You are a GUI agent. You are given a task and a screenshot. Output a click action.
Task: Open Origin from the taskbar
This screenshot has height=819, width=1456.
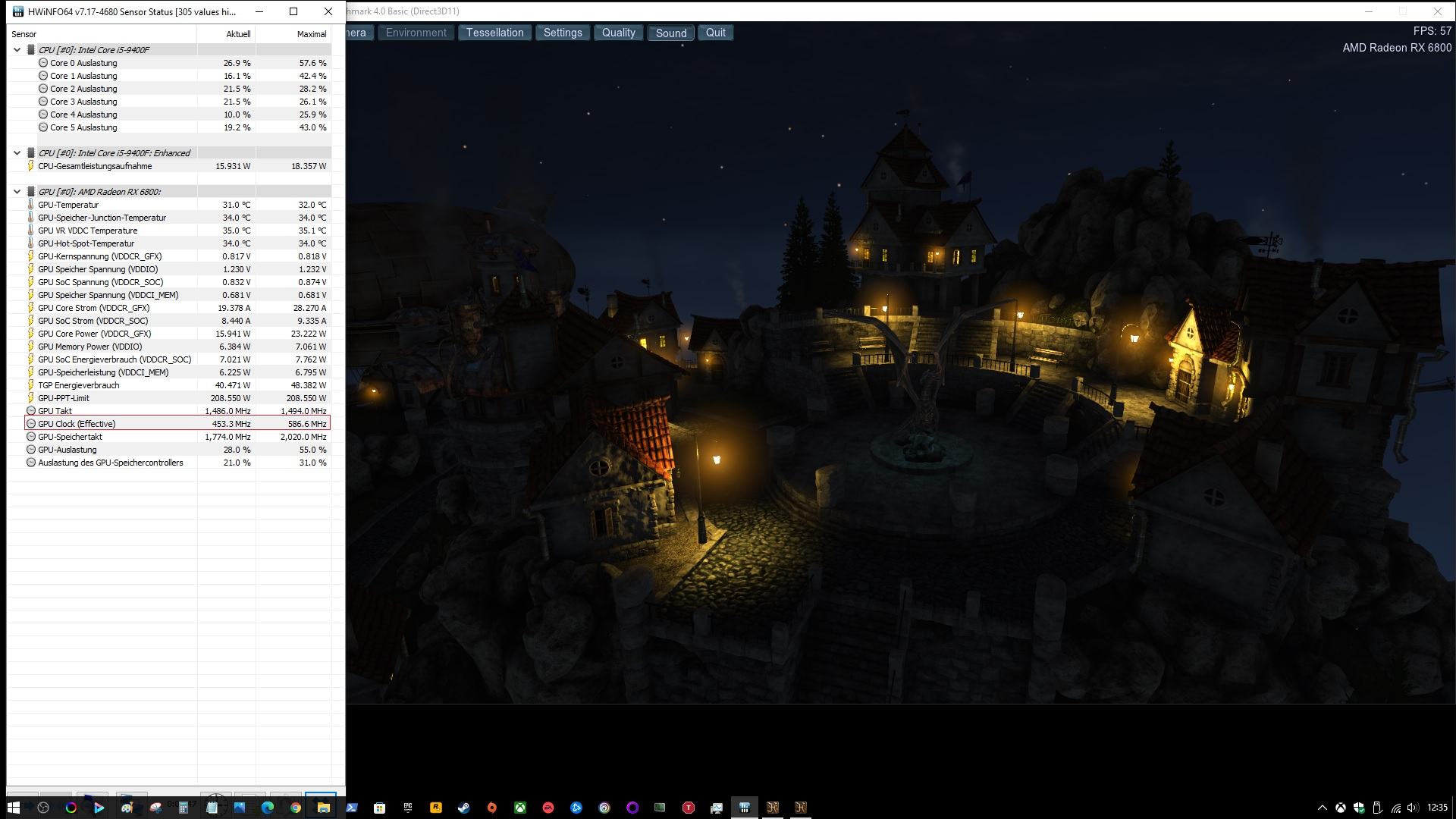(x=491, y=808)
